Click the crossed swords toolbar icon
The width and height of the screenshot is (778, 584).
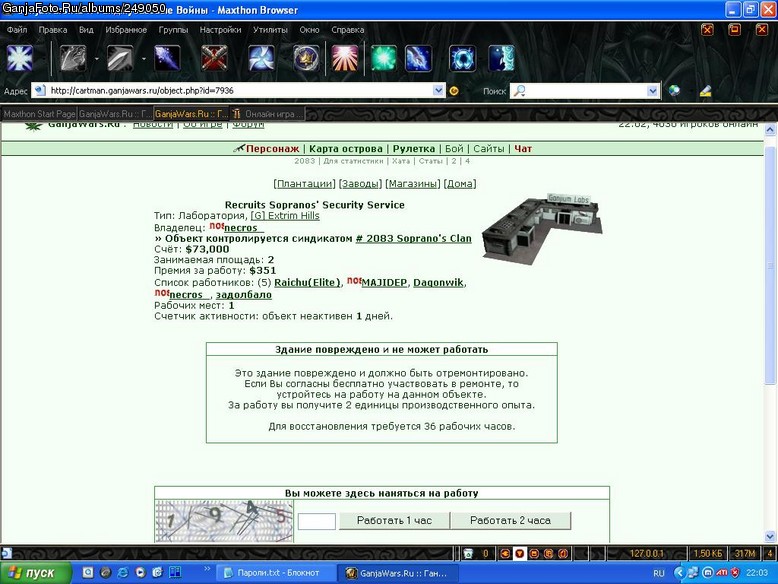tap(214, 58)
